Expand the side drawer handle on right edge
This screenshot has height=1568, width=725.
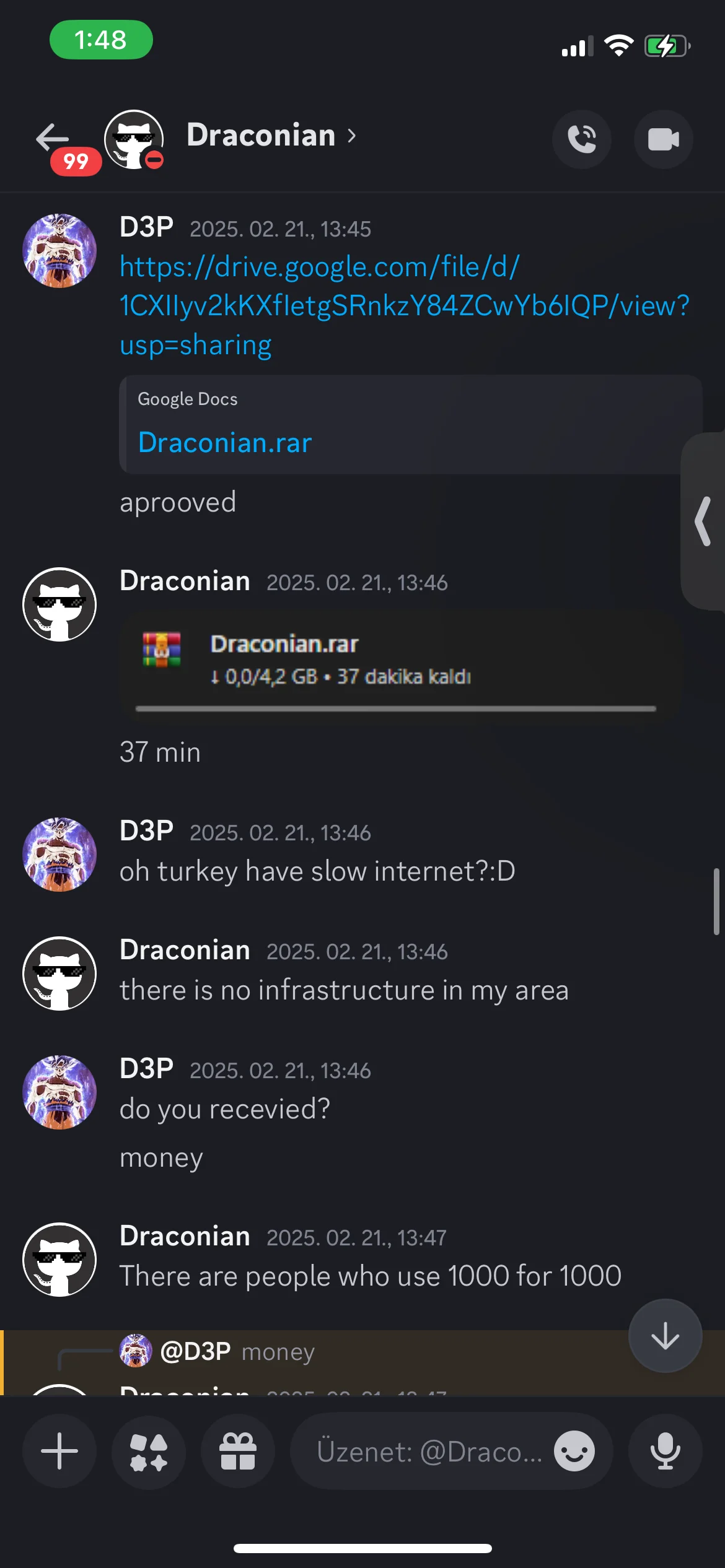pos(703,521)
